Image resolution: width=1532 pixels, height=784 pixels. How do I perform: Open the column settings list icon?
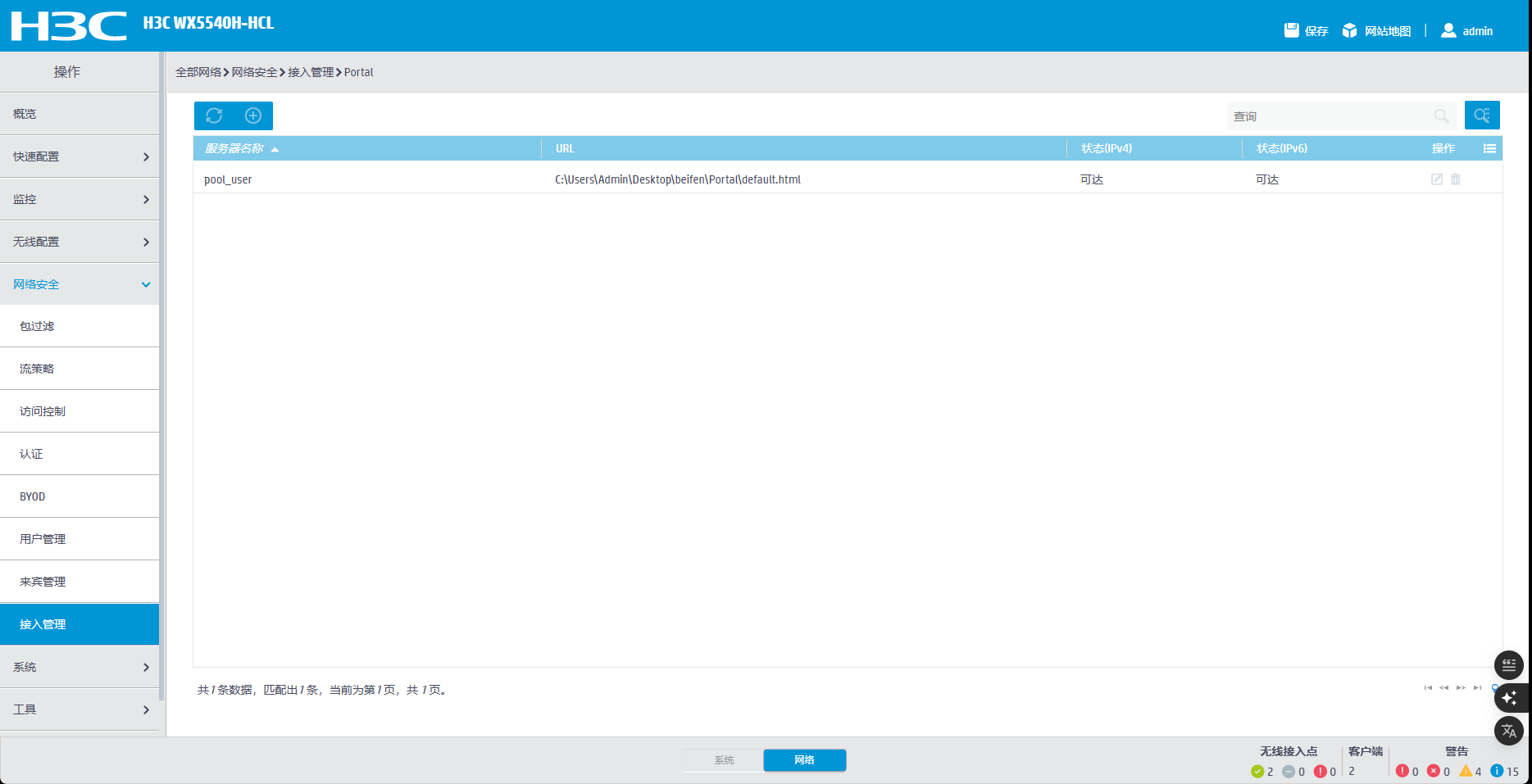1489,148
